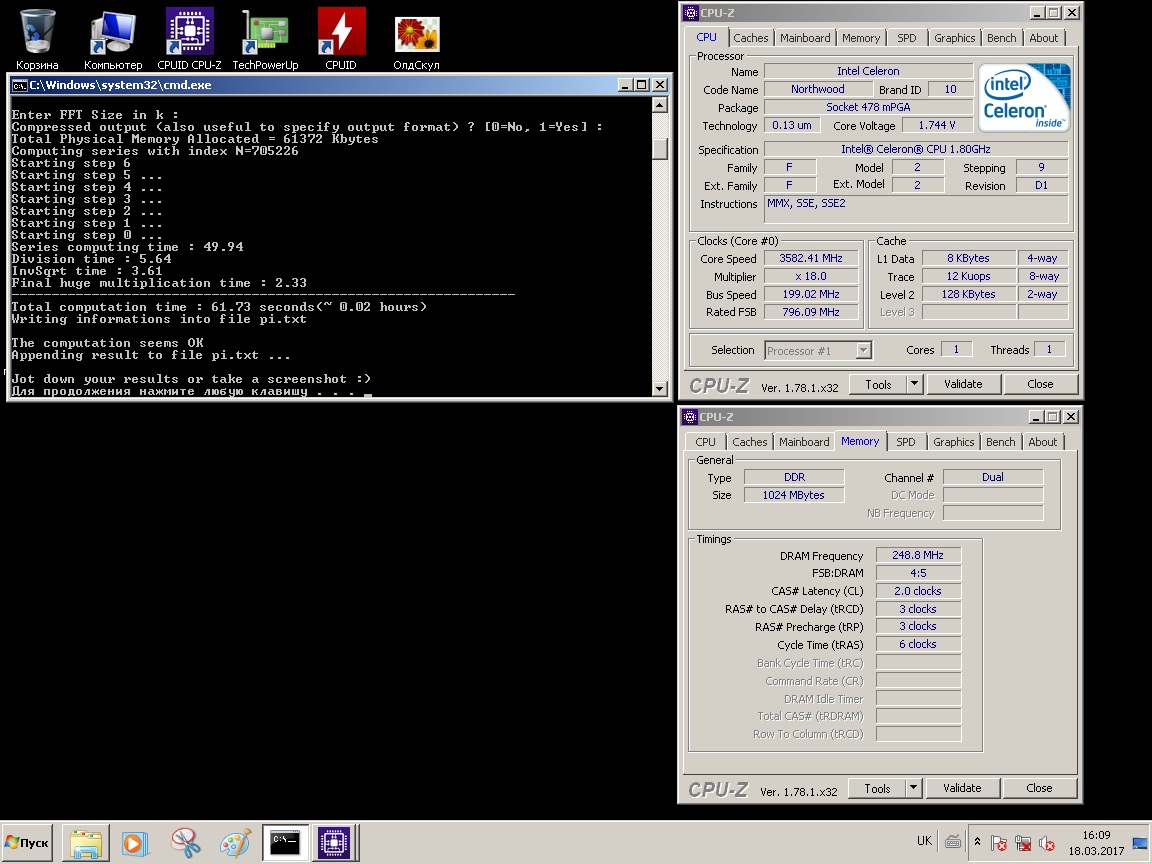
Task: Click the bottom CPU-Z window title icon
Action: click(x=689, y=417)
